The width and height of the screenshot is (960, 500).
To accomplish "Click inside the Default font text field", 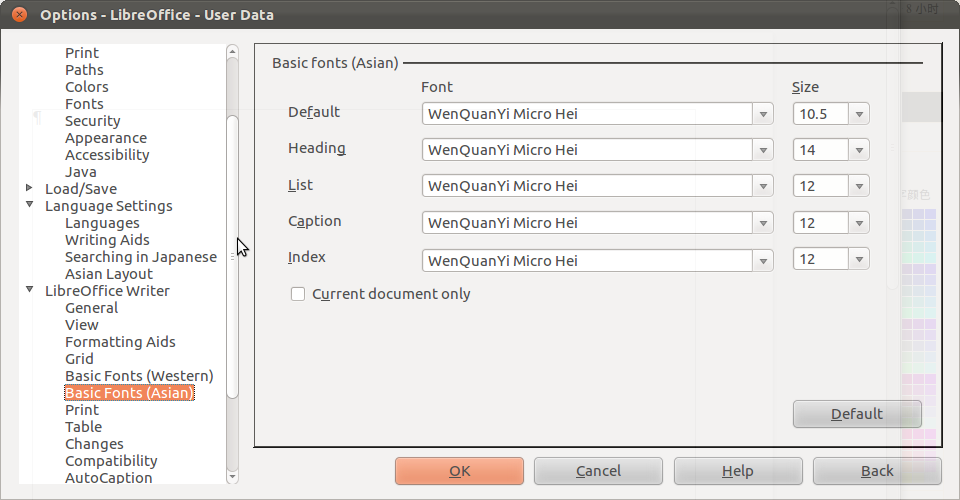I will [x=587, y=114].
